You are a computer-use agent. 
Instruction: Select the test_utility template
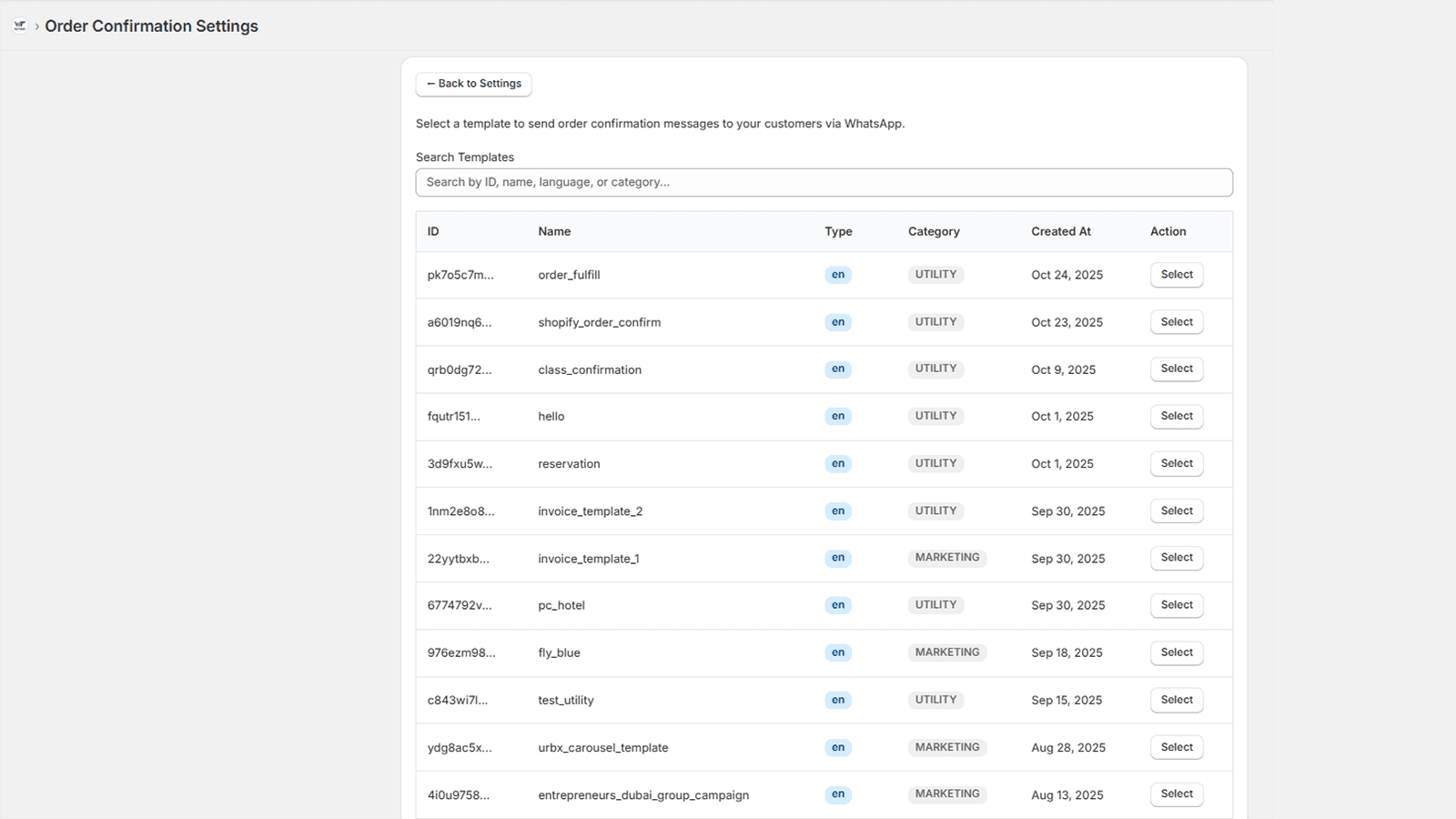coord(1177,700)
